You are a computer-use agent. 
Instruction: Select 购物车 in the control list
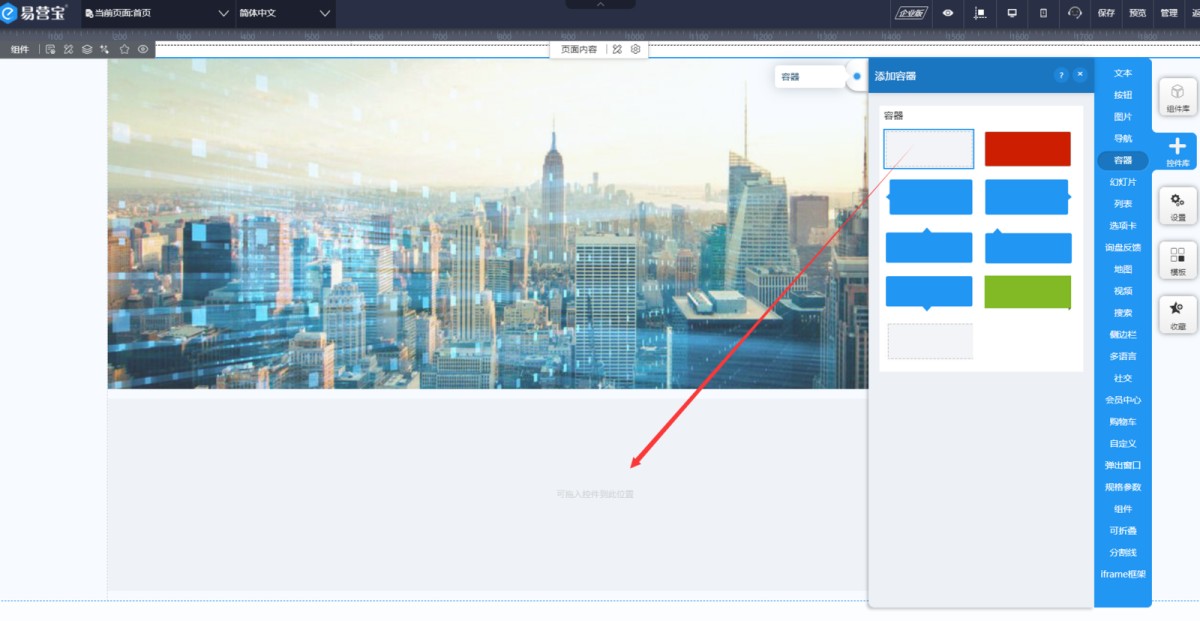(1123, 422)
